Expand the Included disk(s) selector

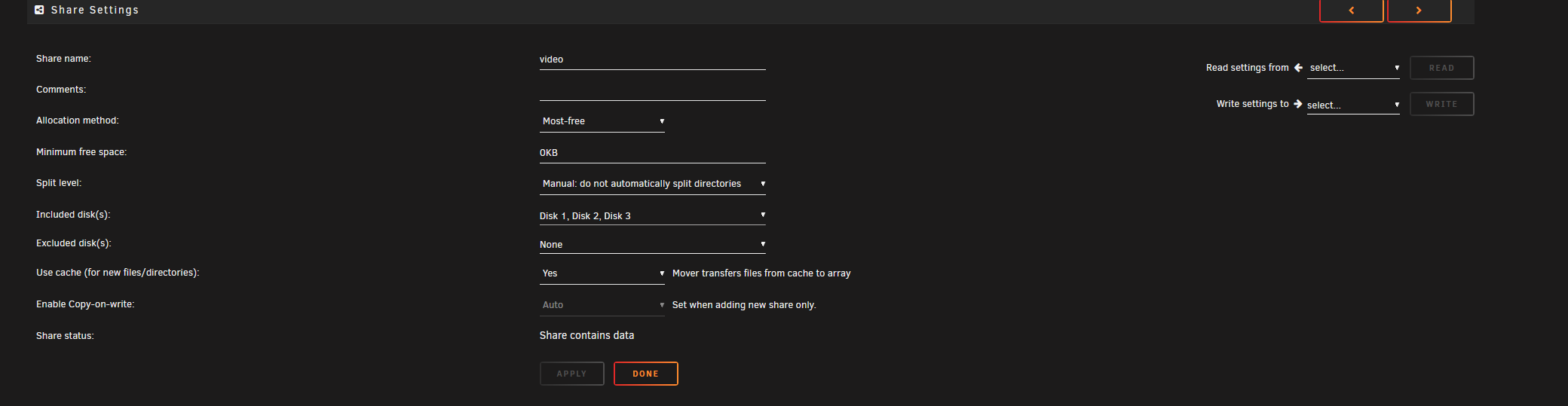pyautogui.click(x=653, y=215)
